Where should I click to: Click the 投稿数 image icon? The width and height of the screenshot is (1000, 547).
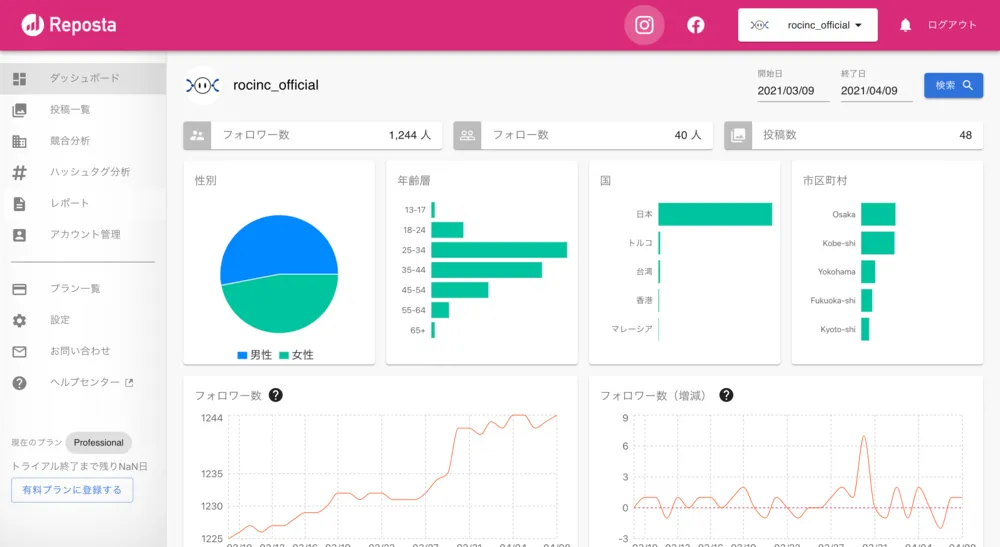pyautogui.click(x=738, y=135)
